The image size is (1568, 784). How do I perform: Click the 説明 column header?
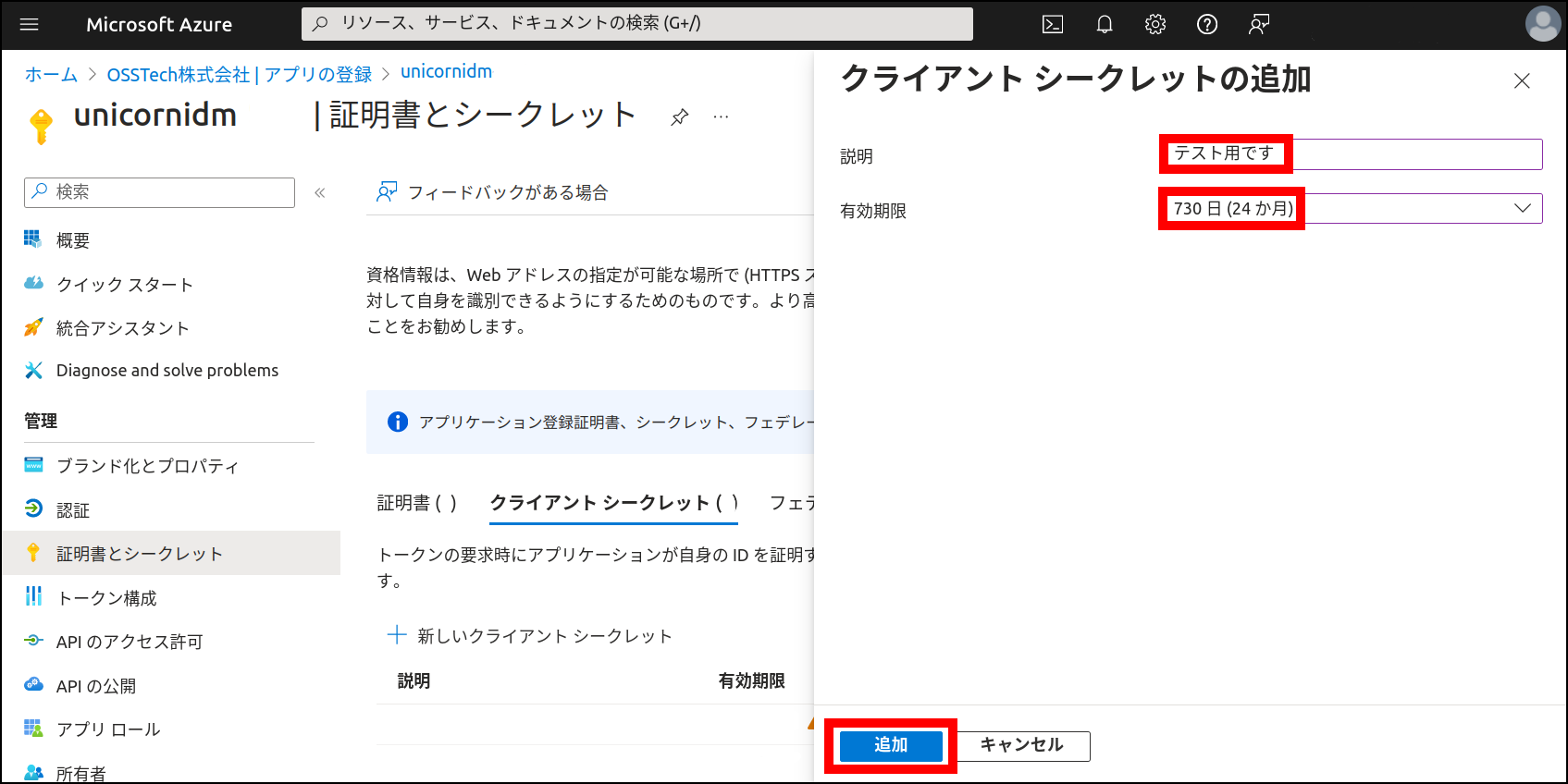[414, 681]
